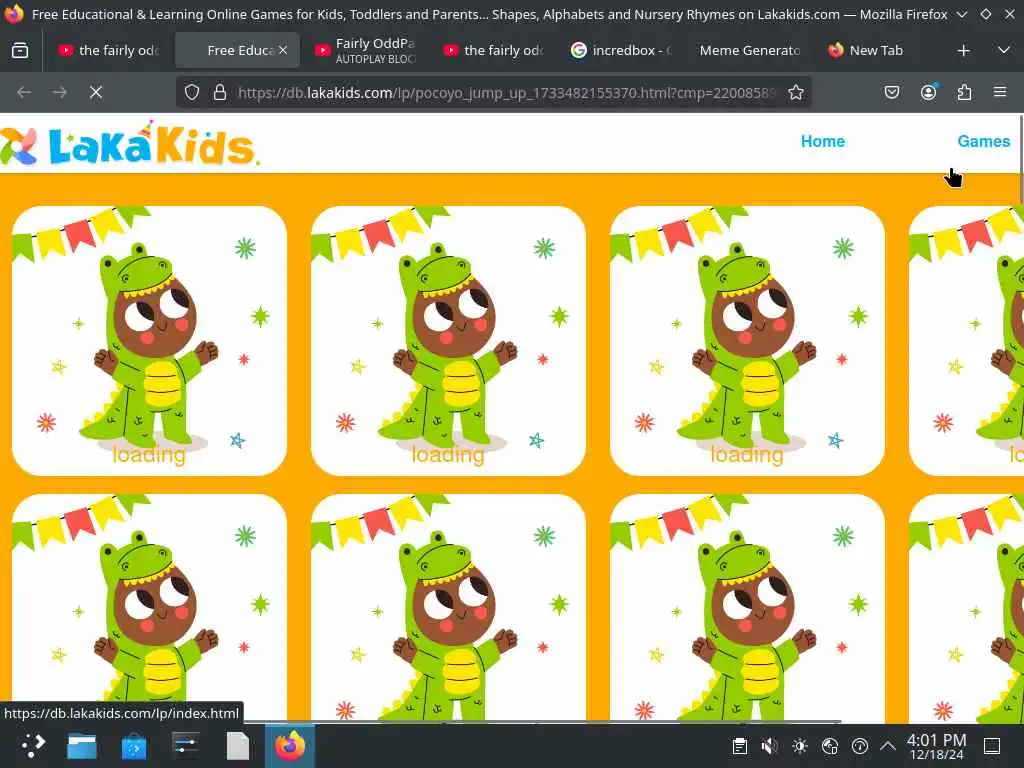This screenshot has width=1024, height=768.
Task: Open first loading game card, top row
Action: [x=149, y=341]
